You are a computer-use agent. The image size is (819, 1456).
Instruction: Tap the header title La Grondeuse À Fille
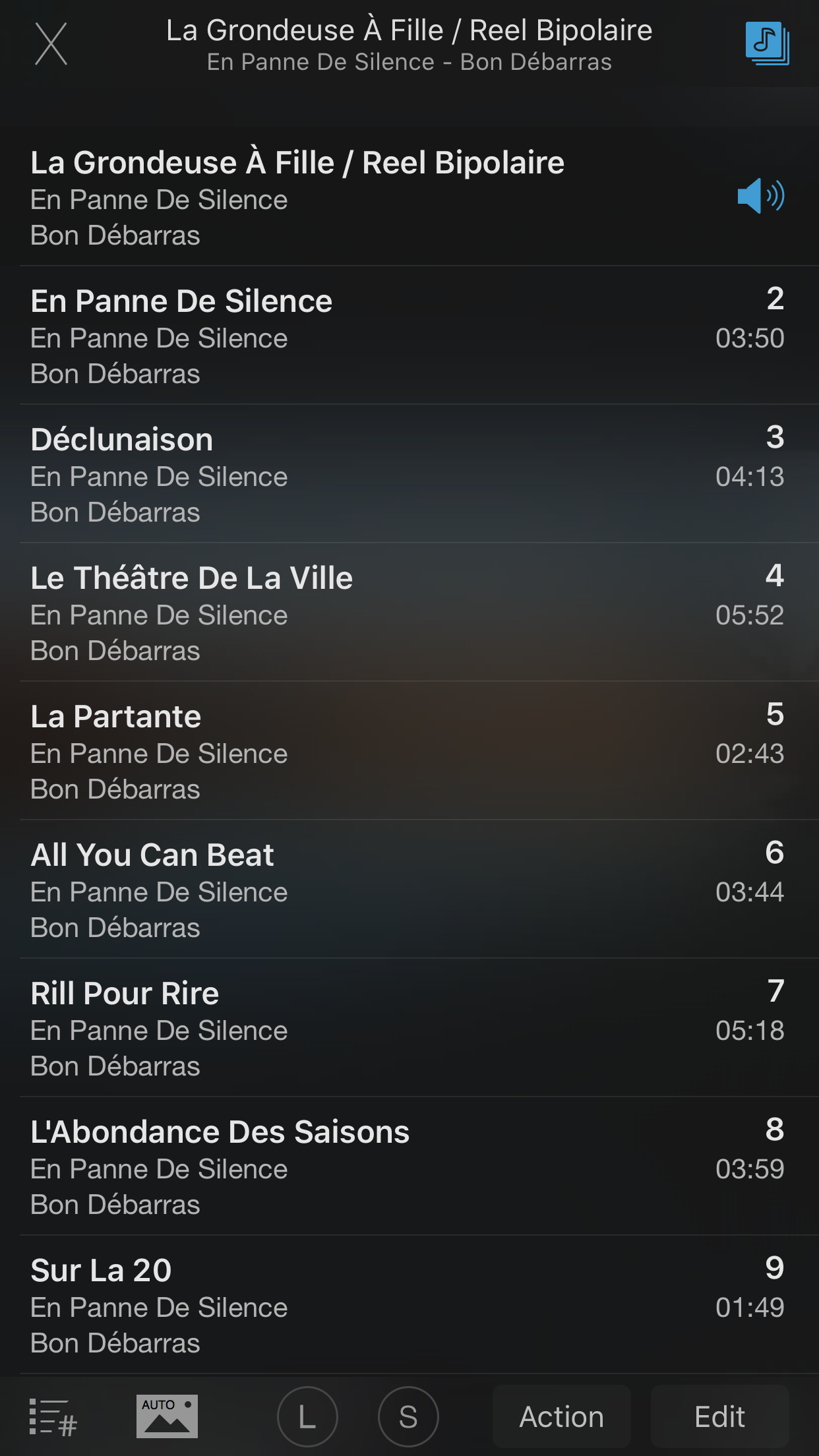click(409, 30)
